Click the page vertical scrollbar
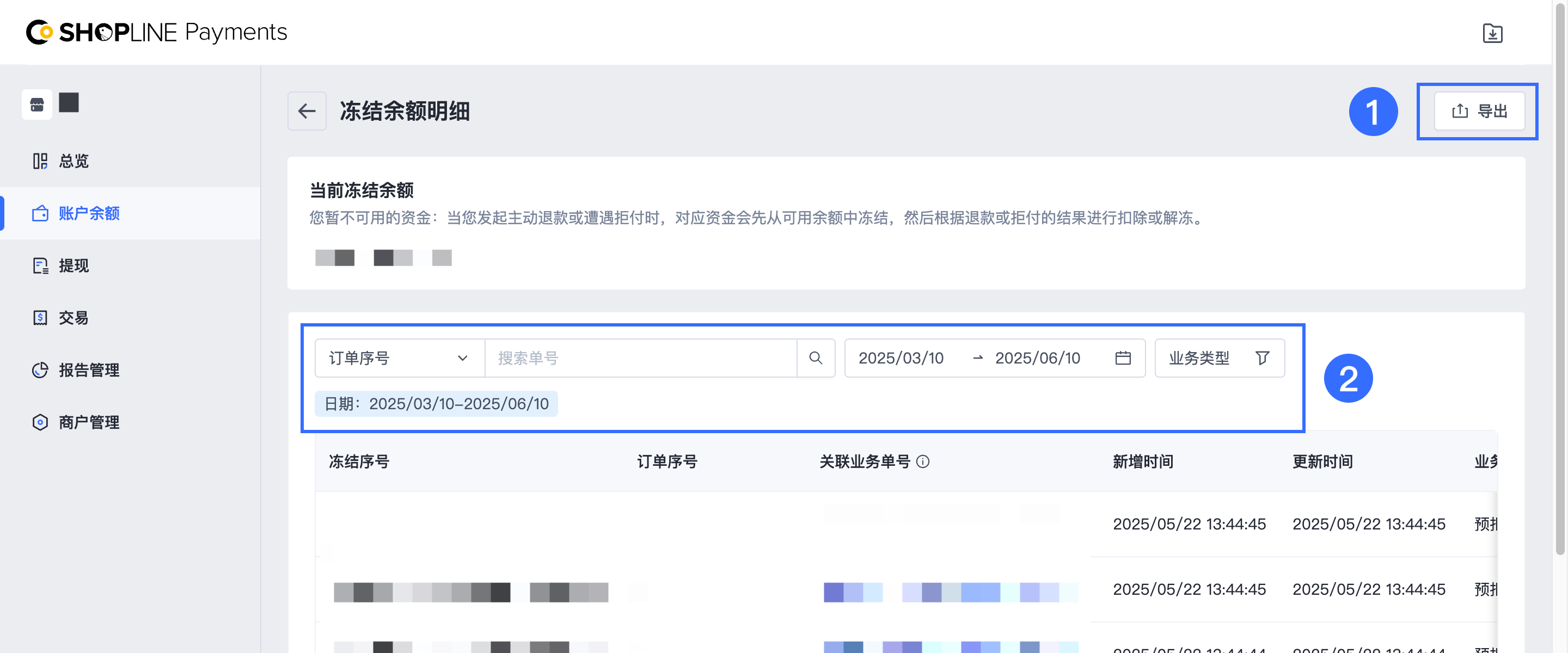The image size is (1568, 653). (1560, 280)
